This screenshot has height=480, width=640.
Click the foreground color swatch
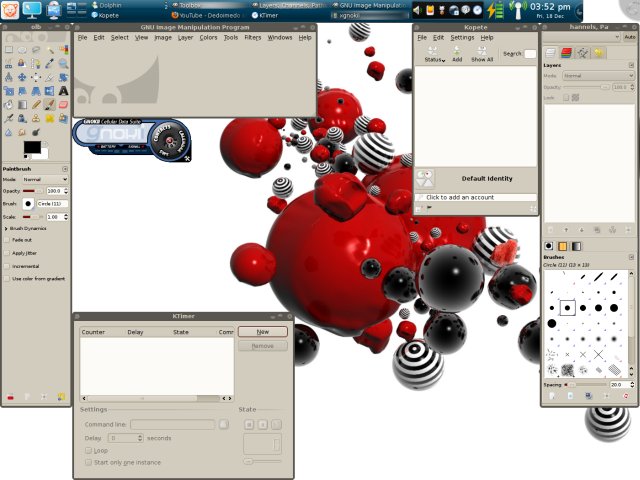point(32,147)
